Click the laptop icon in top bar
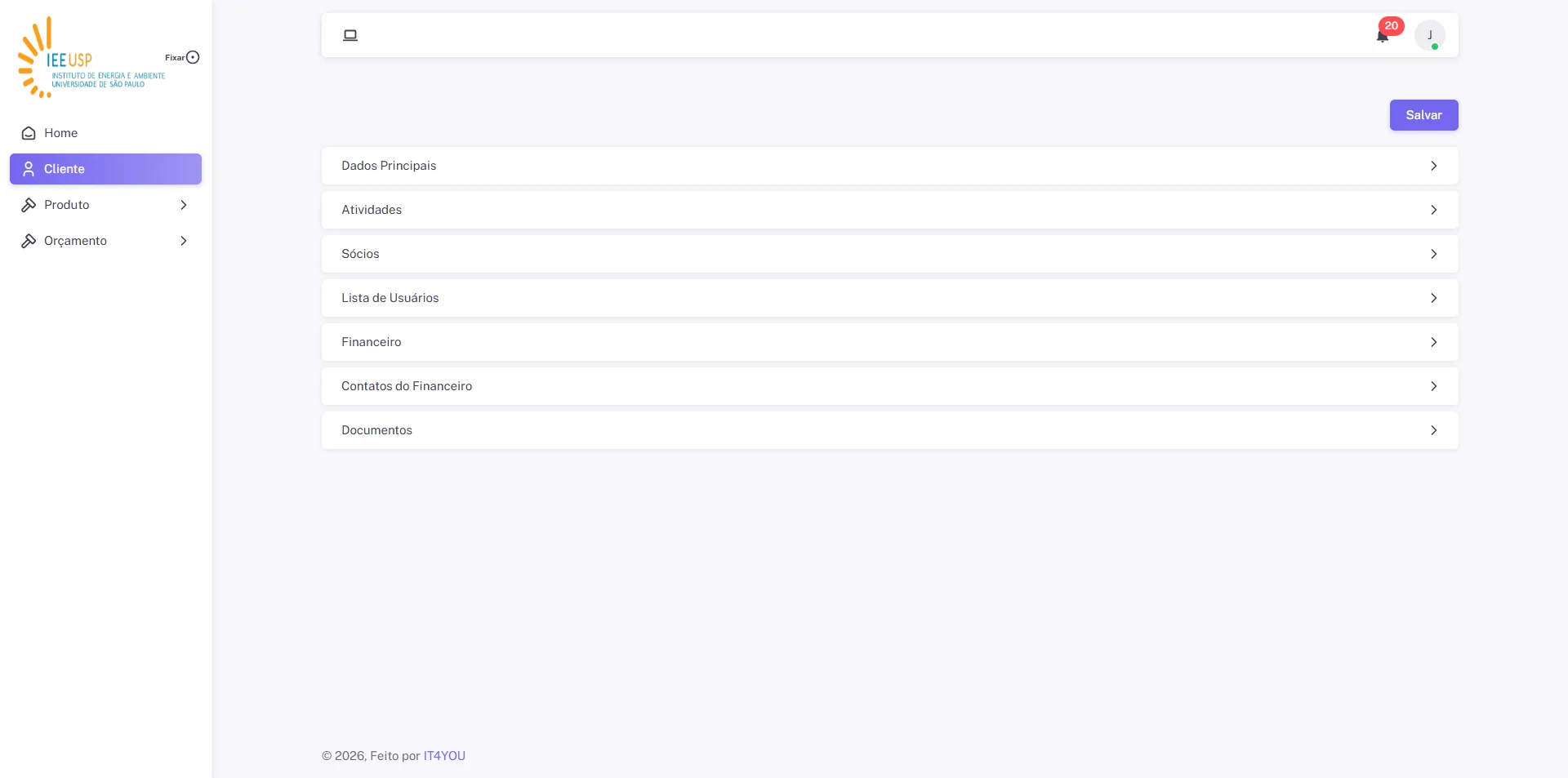Viewport: 1568px width, 778px height. [x=350, y=35]
